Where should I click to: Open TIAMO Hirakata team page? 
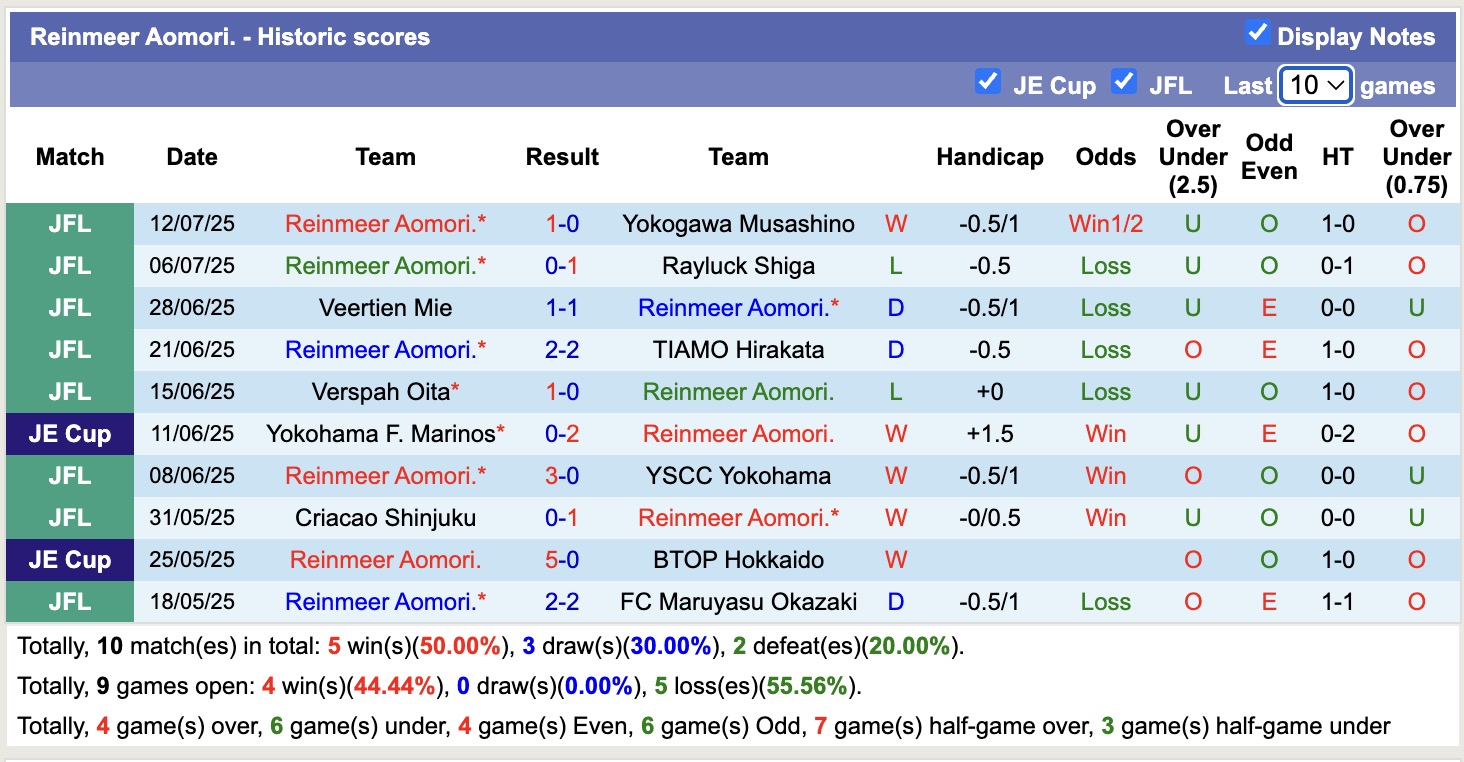click(738, 349)
